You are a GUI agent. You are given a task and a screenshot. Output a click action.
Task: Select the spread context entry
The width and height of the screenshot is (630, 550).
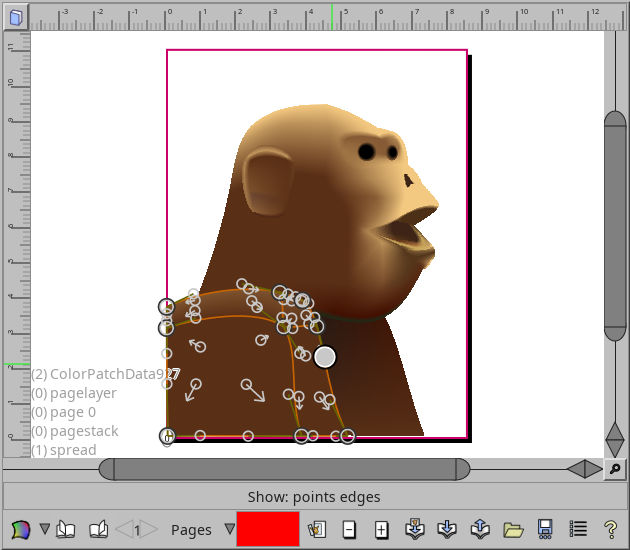coord(64,450)
